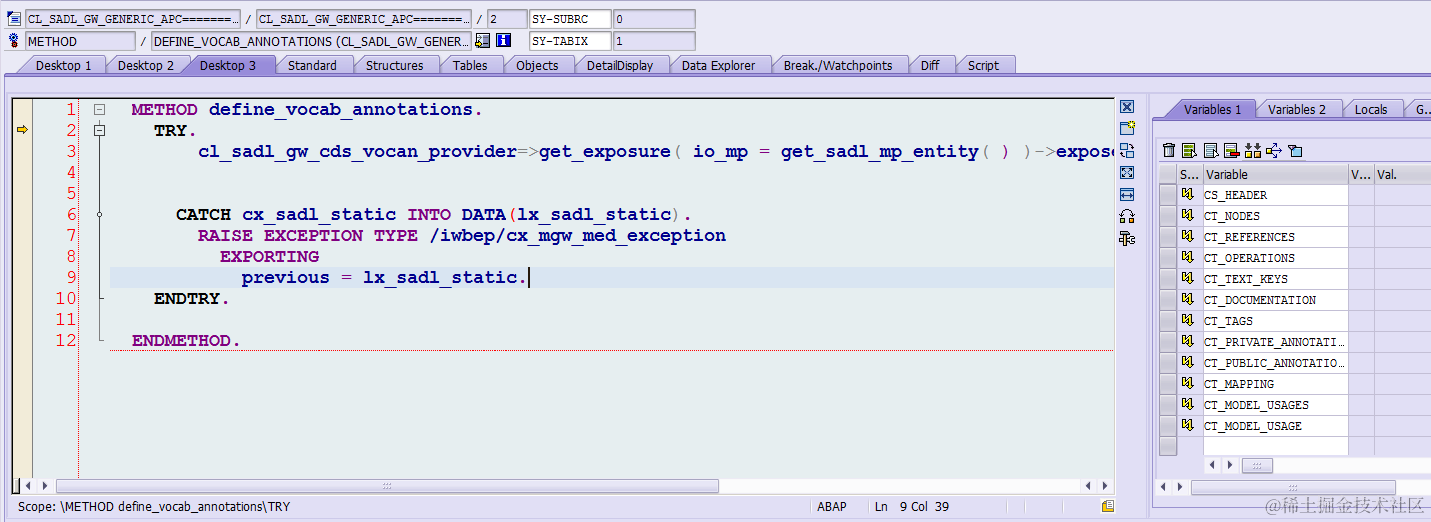The height and width of the screenshot is (522, 1431).
Task: Open the Data Explorer tab
Action: 718,65
